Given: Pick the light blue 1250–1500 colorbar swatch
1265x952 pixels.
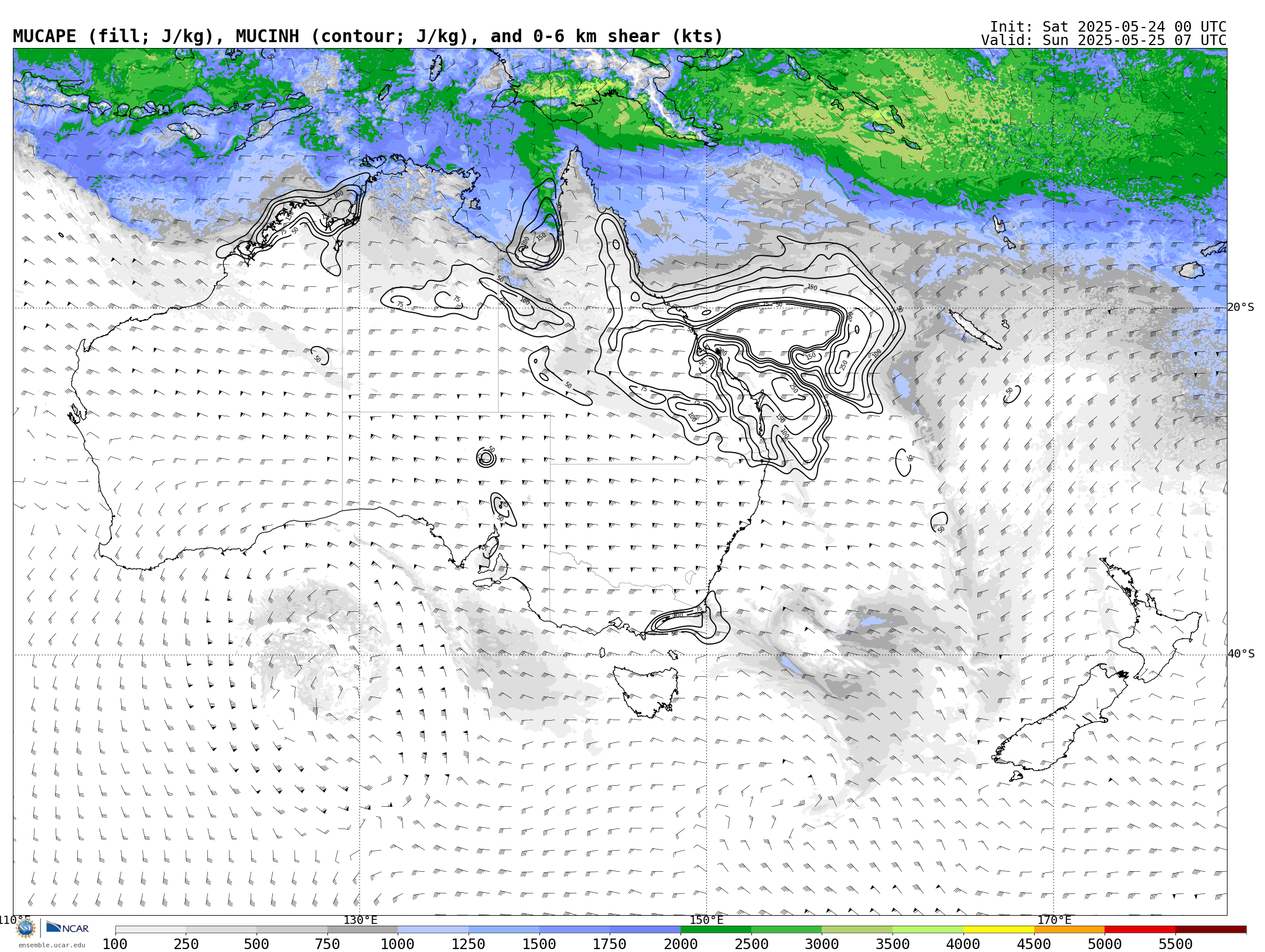Looking at the screenshot, I should (x=504, y=930).
